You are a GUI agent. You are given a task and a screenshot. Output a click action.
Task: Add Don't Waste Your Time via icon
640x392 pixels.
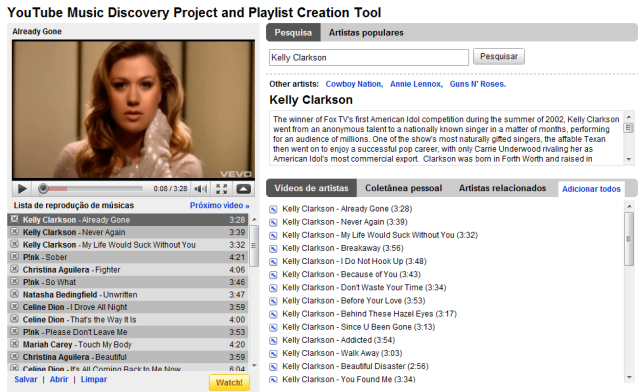coord(273,288)
